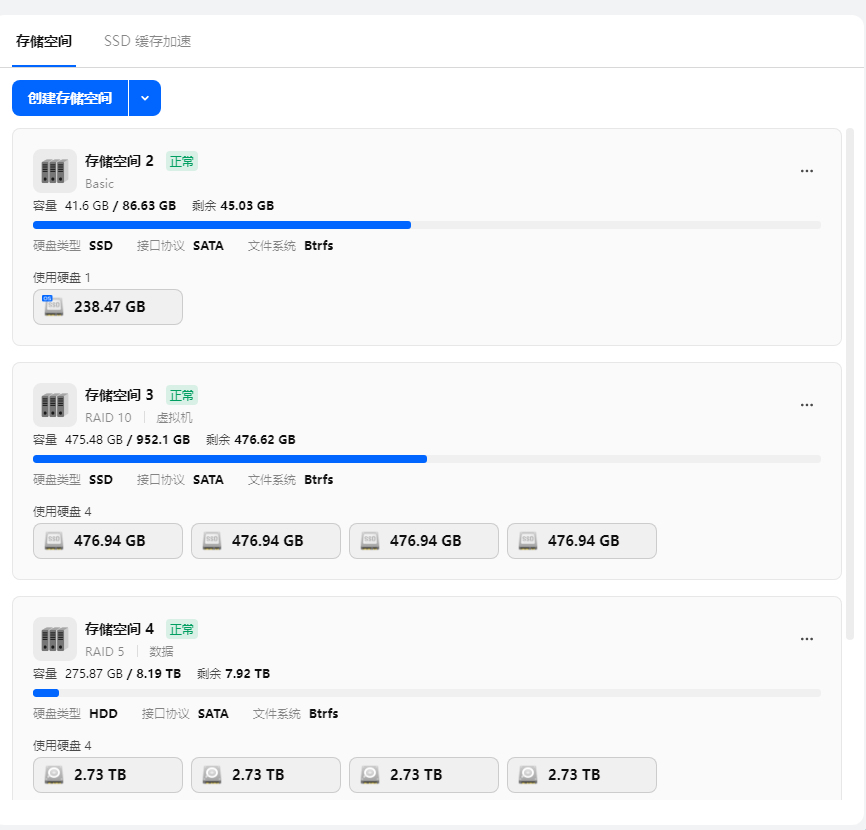Click the storage pool icon of 存储空间 2

54,171
